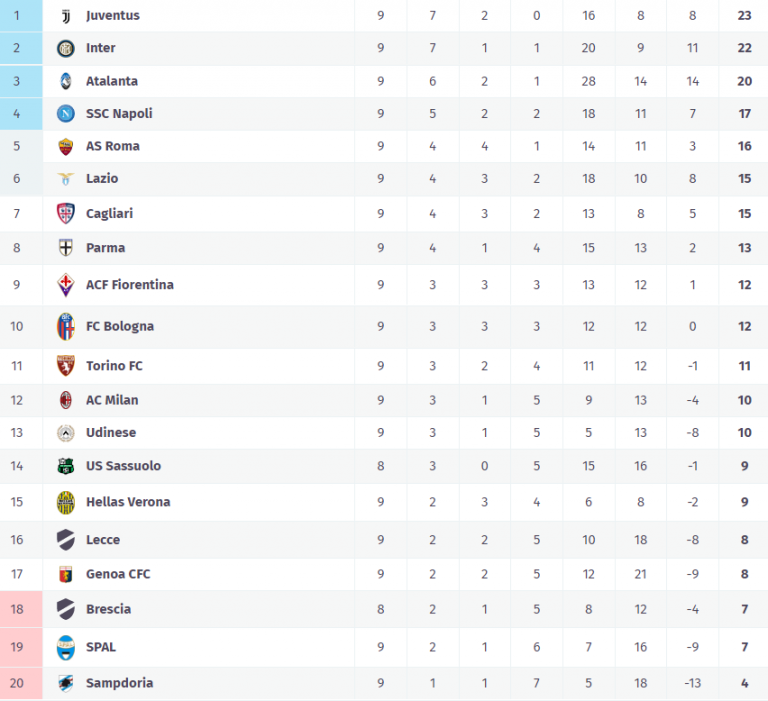
Task: Click the Sampdoria crest icon
Action: coord(66,683)
